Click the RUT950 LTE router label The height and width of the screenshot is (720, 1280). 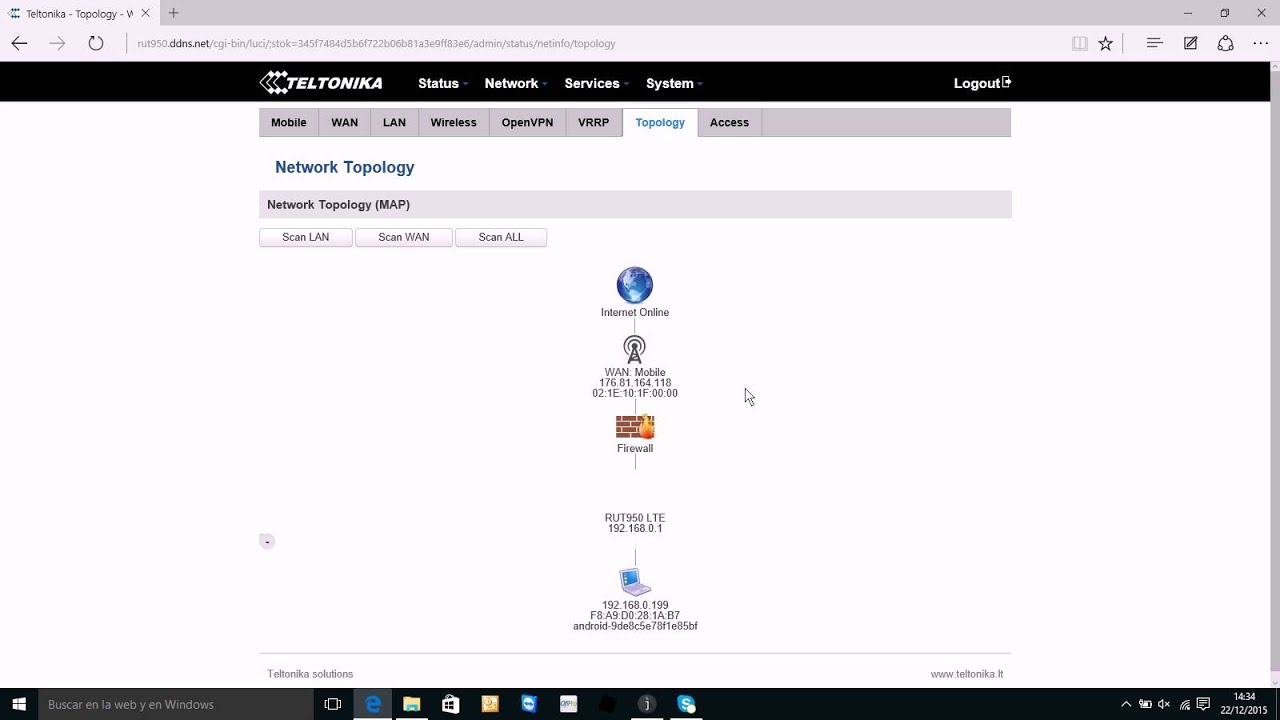point(635,518)
